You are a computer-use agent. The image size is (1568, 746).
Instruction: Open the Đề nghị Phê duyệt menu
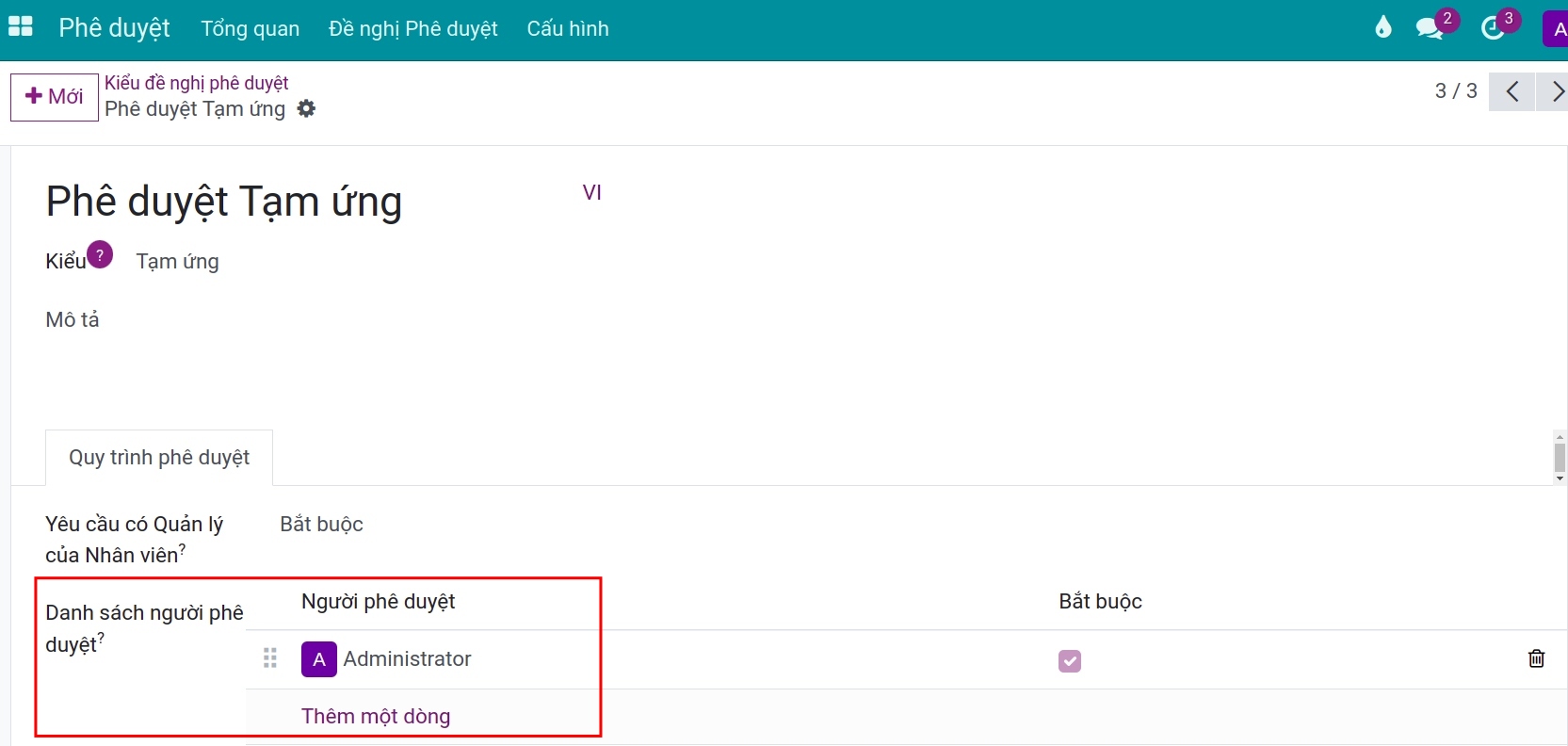(413, 28)
